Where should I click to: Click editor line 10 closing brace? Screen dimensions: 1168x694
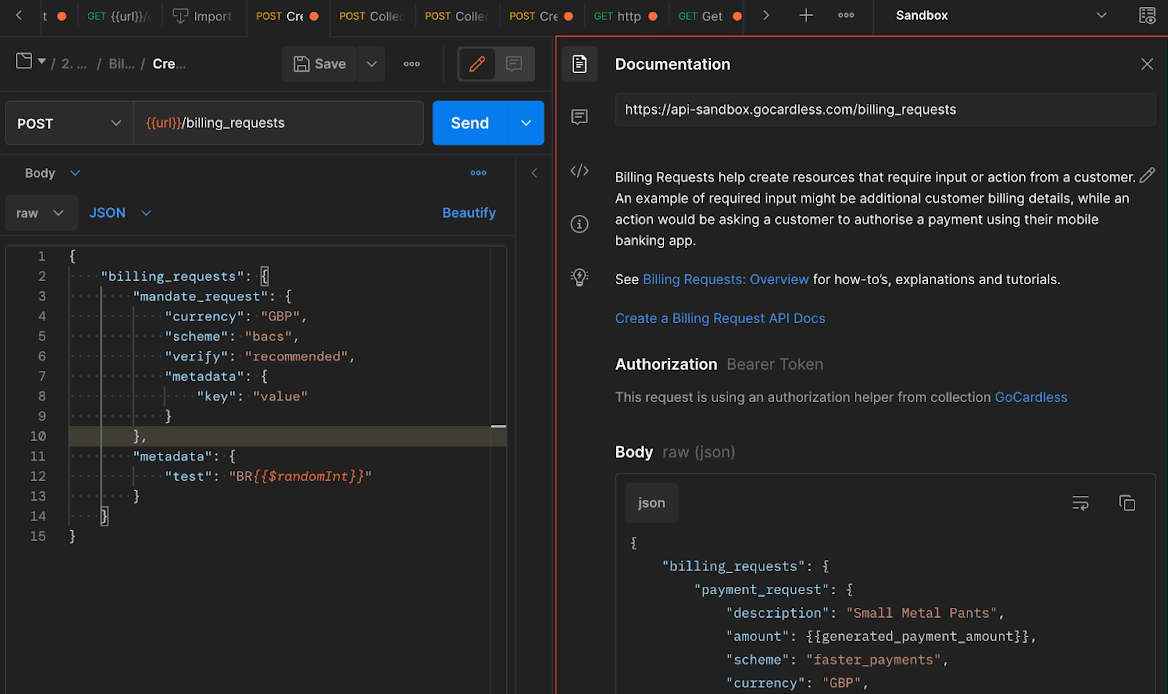pyautogui.click(x=139, y=436)
